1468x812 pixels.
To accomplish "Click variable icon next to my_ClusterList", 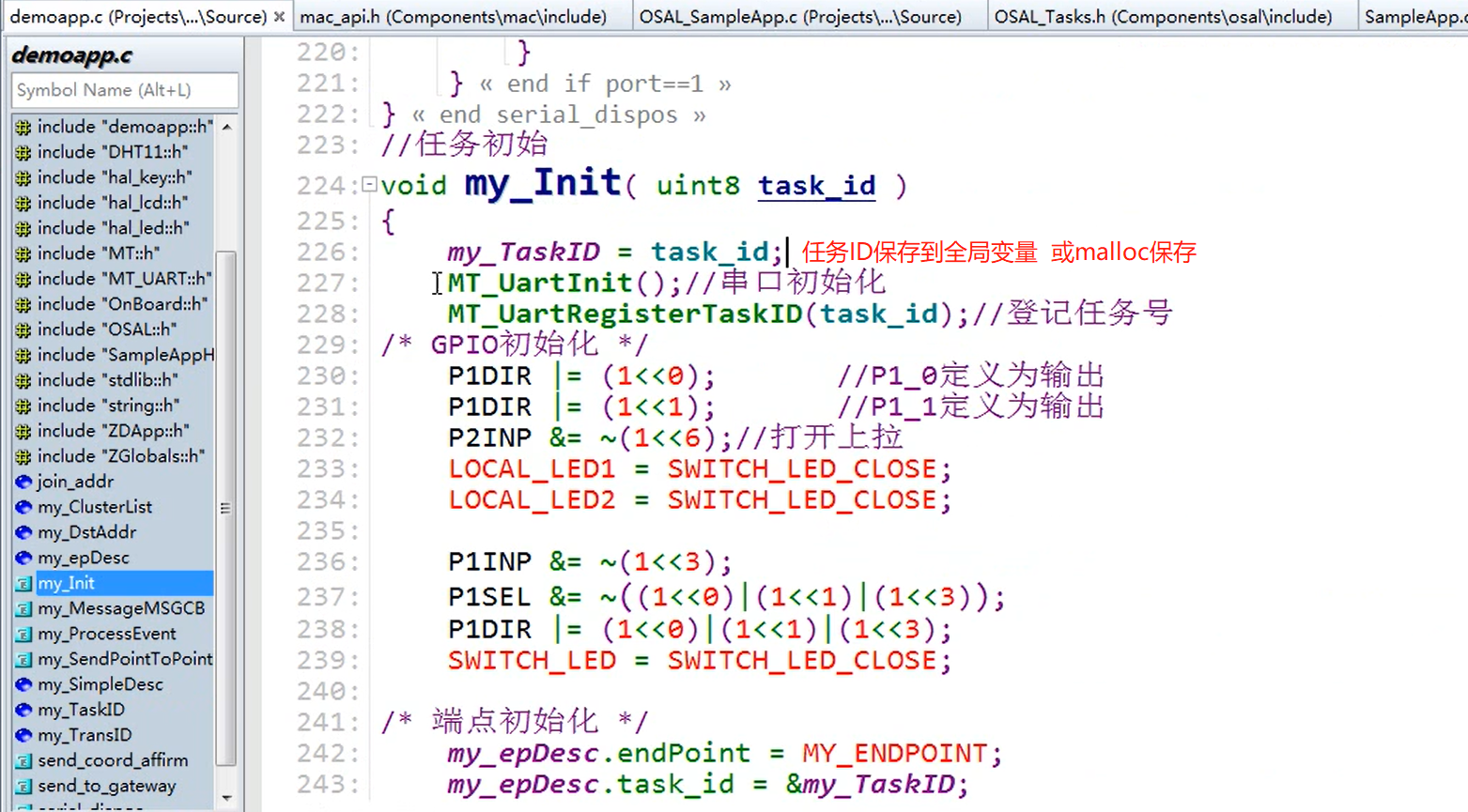I will pos(23,507).
